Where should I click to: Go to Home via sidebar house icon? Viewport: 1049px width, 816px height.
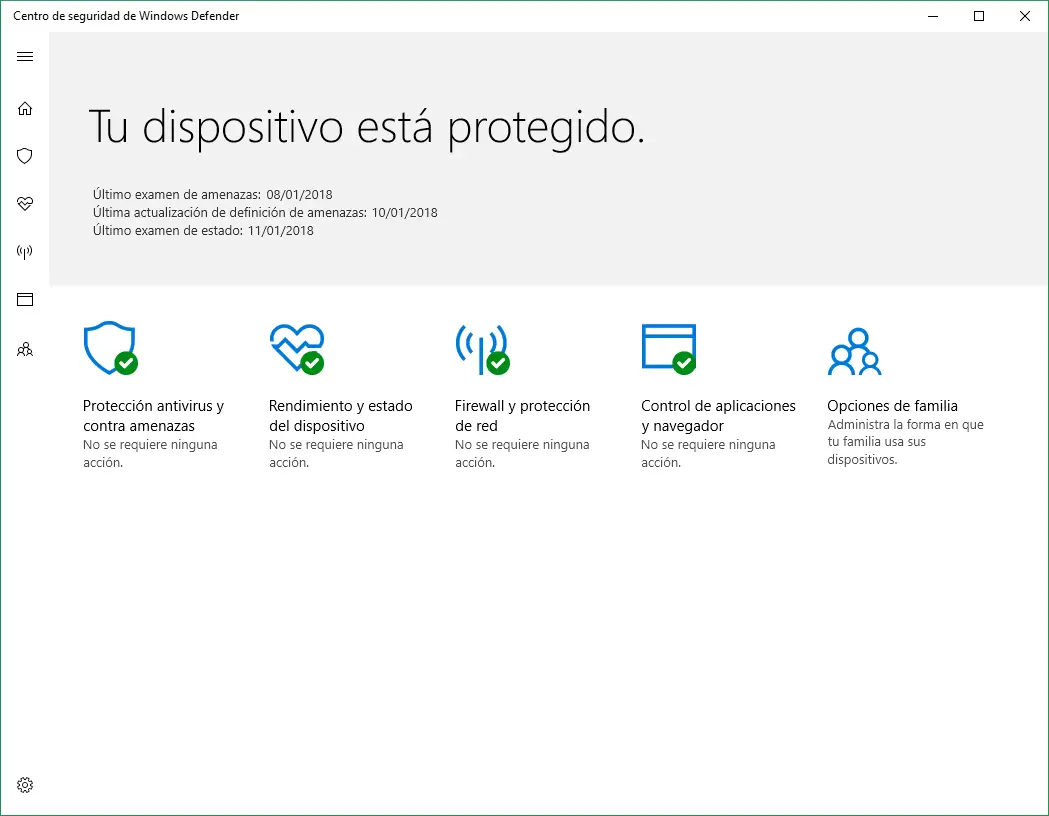[25, 108]
